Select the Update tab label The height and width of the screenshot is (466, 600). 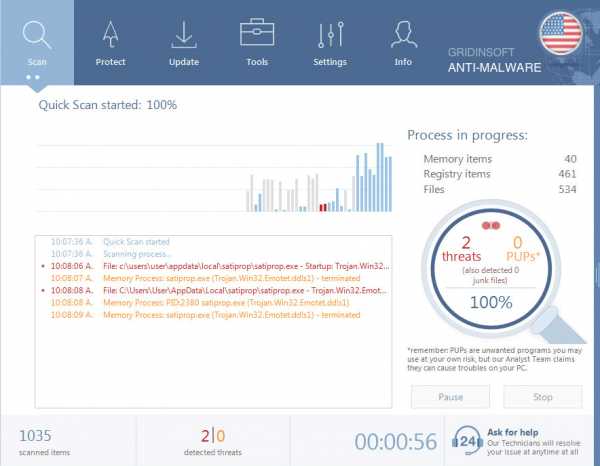[x=184, y=62]
